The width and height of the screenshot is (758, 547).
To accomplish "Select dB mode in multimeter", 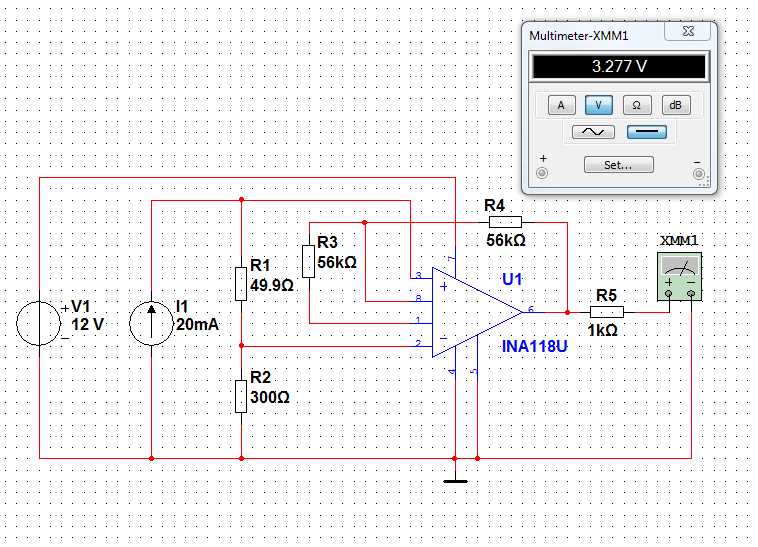I will coord(675,105).
